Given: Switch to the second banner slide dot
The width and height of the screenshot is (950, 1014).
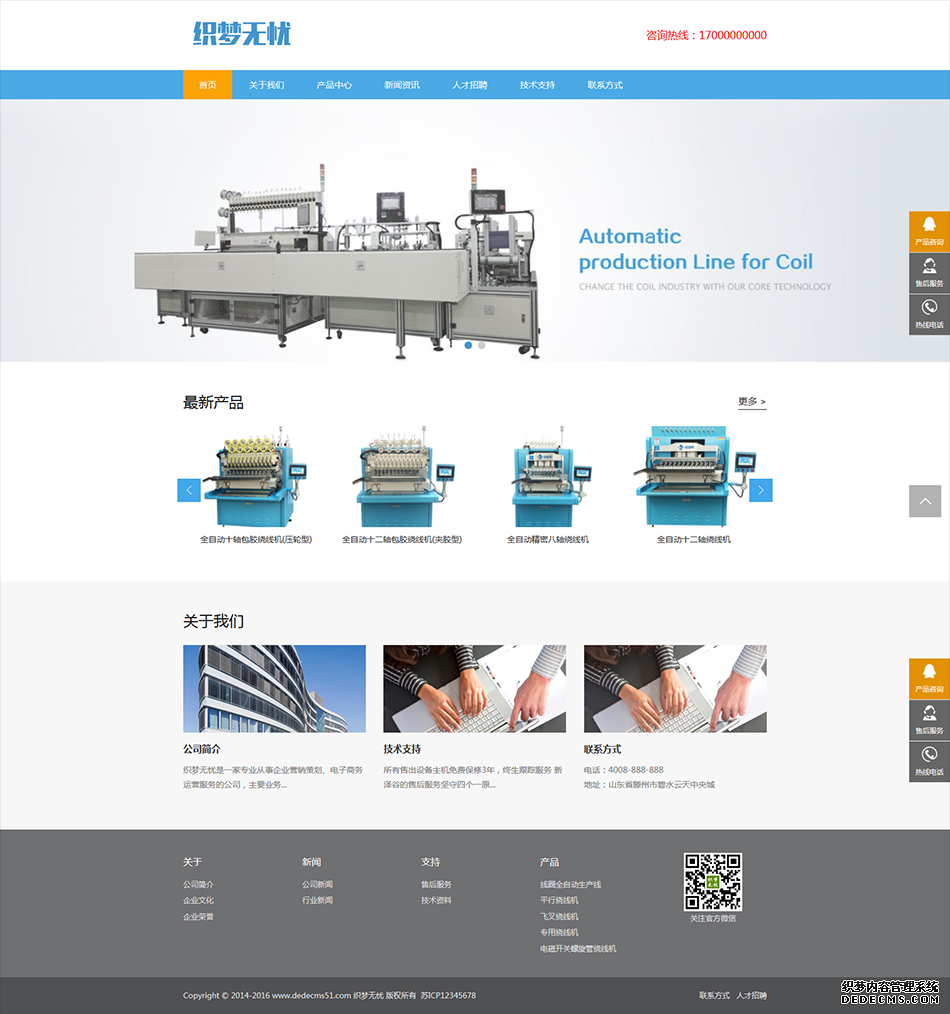Looking at the screenshot, I should click(481, 345).
